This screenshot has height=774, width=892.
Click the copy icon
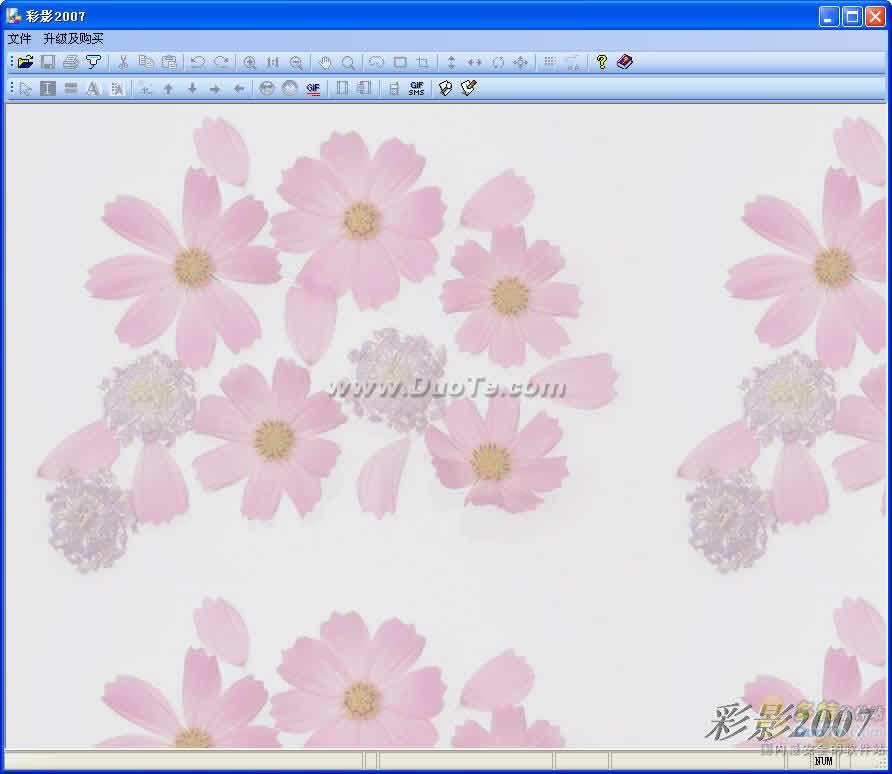[x=146, y=62]
